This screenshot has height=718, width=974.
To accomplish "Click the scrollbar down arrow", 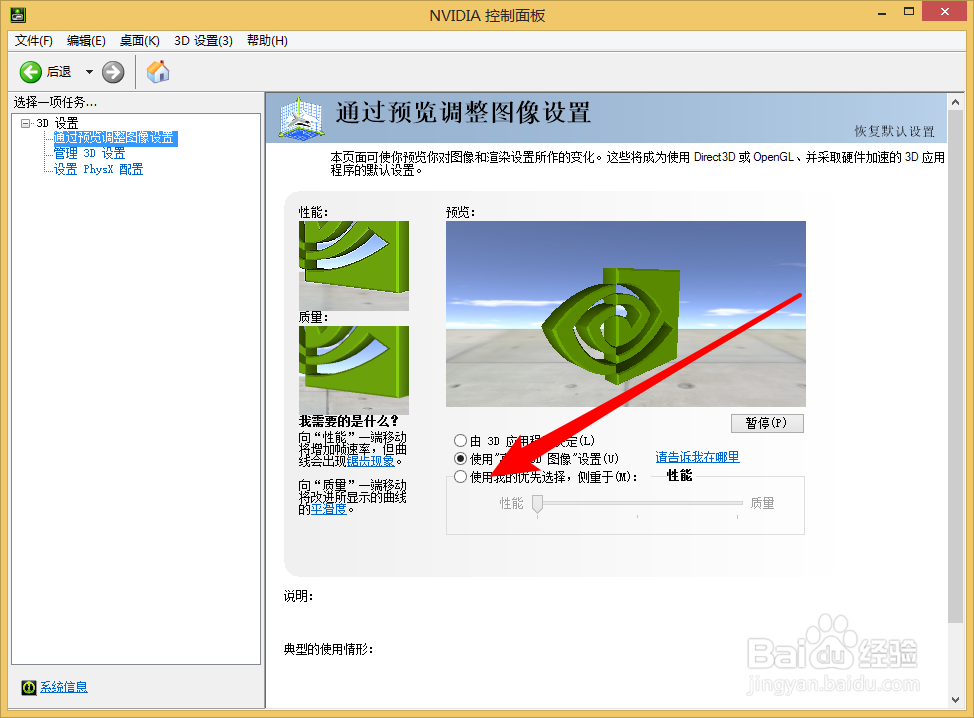I will 955,699.
